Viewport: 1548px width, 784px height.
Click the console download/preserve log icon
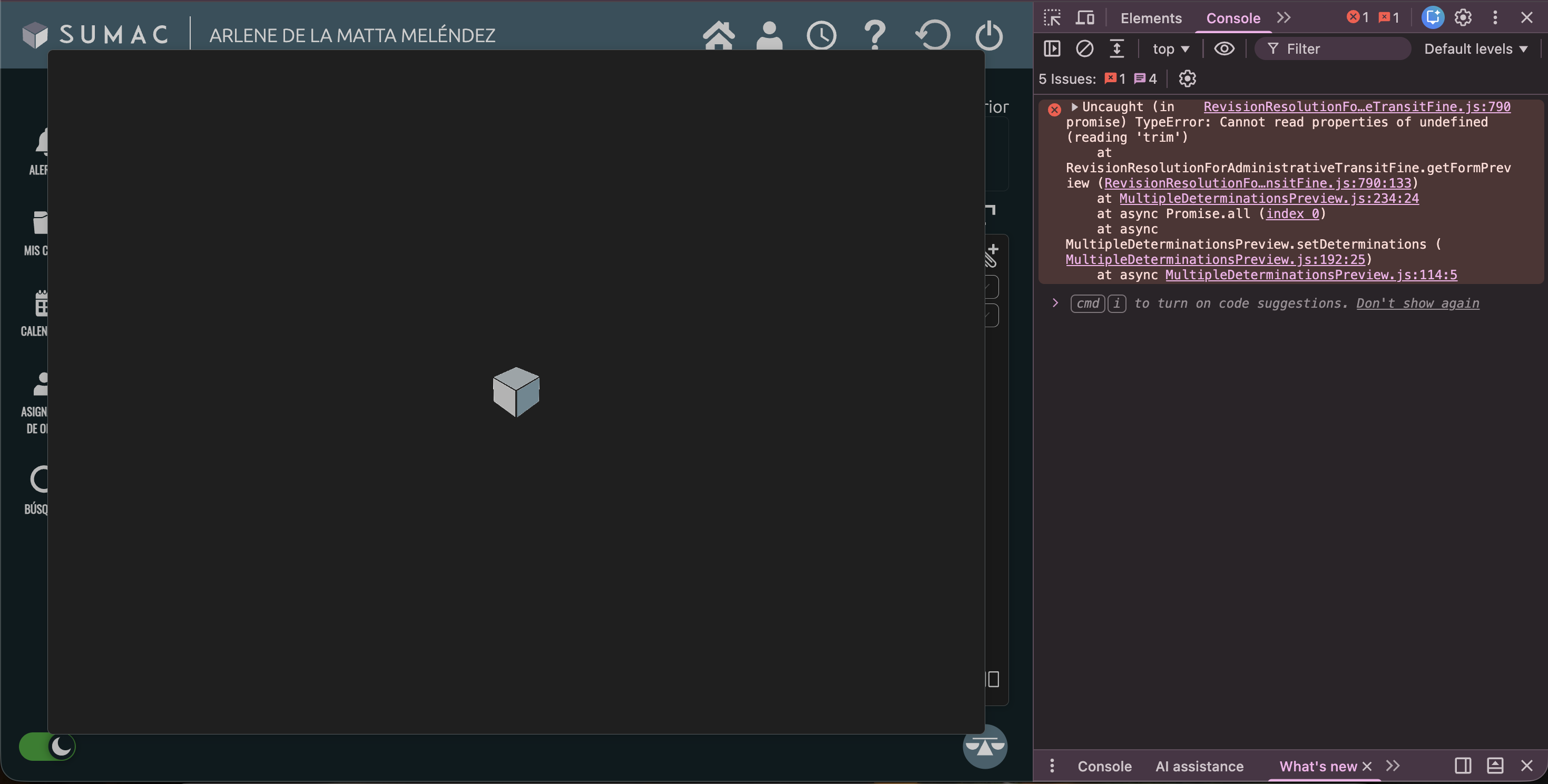click(1116, 48)
